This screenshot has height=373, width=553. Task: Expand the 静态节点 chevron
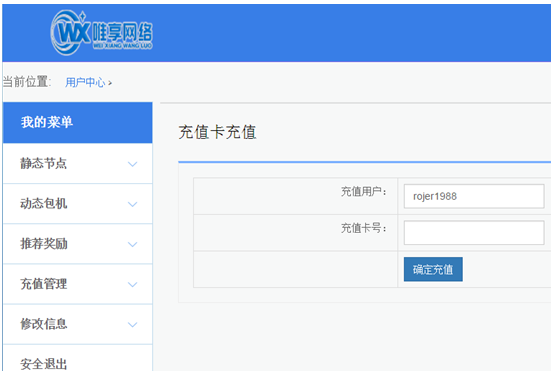click(x=132, y=164)
